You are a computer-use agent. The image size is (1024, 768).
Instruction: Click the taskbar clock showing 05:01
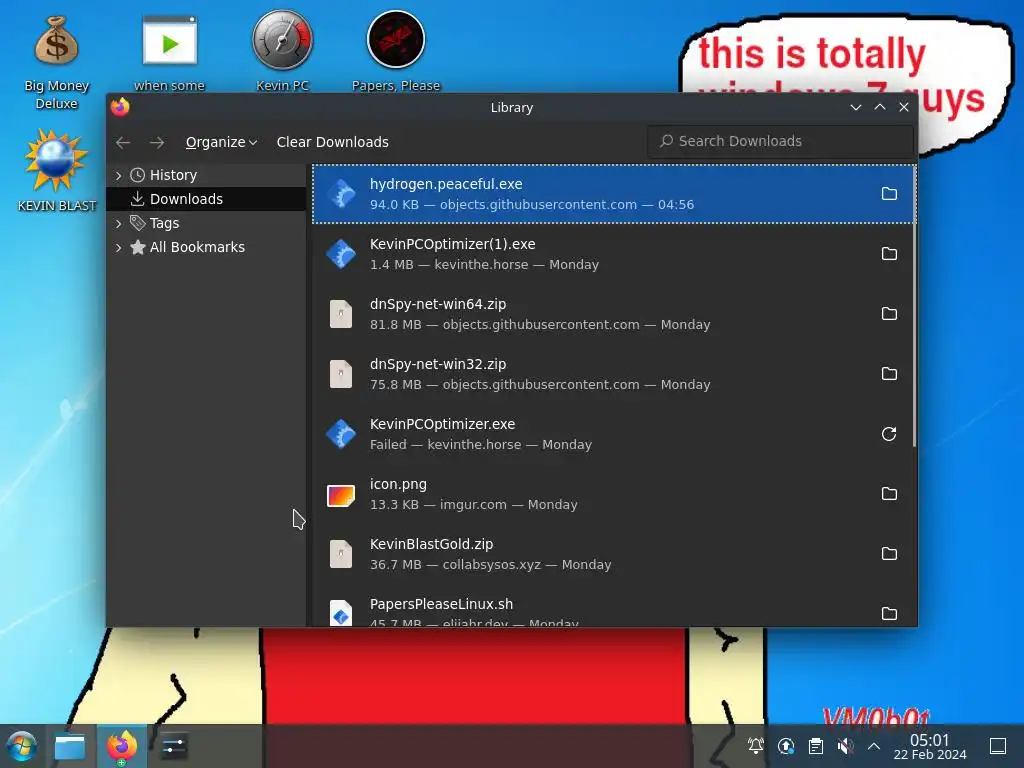[x=930, y=746]
